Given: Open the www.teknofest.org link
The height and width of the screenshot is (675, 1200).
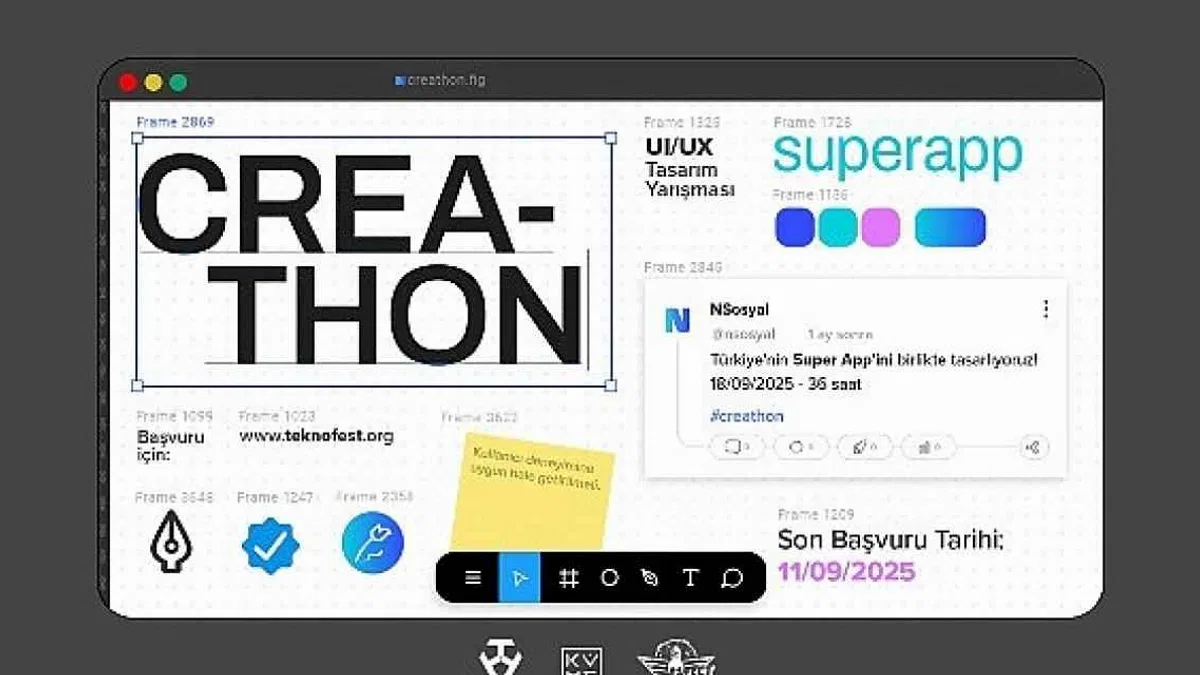Looking at the screenshot, I should (x=316, y=436).
